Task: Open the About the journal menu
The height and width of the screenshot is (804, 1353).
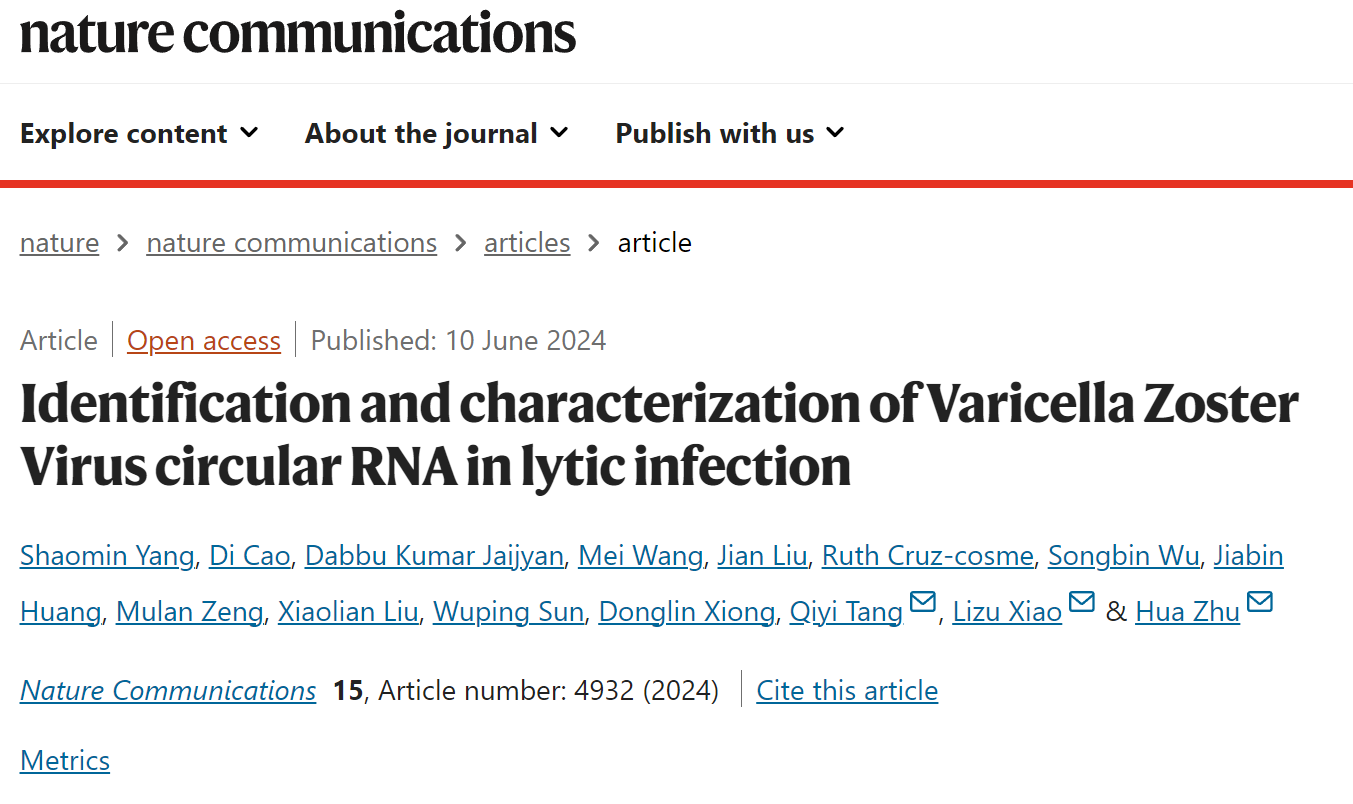Action: 437,133
